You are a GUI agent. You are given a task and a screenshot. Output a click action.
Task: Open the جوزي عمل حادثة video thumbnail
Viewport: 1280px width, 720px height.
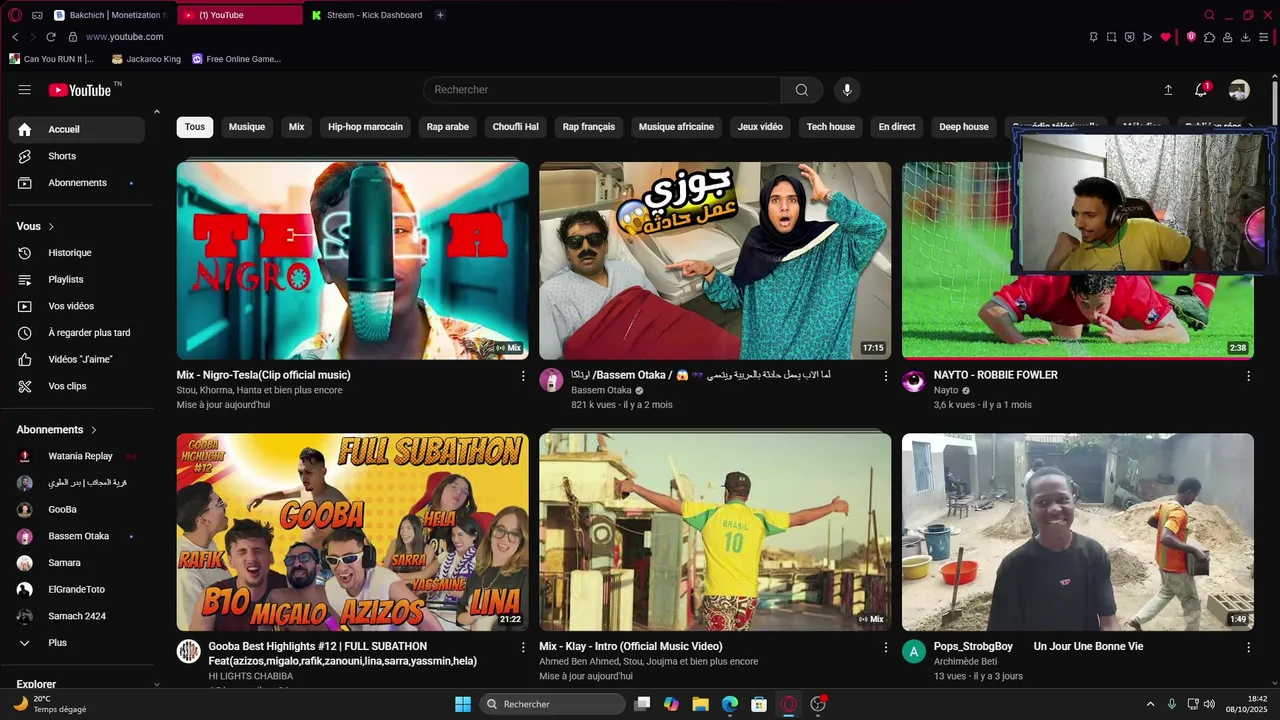coord(715,261)
